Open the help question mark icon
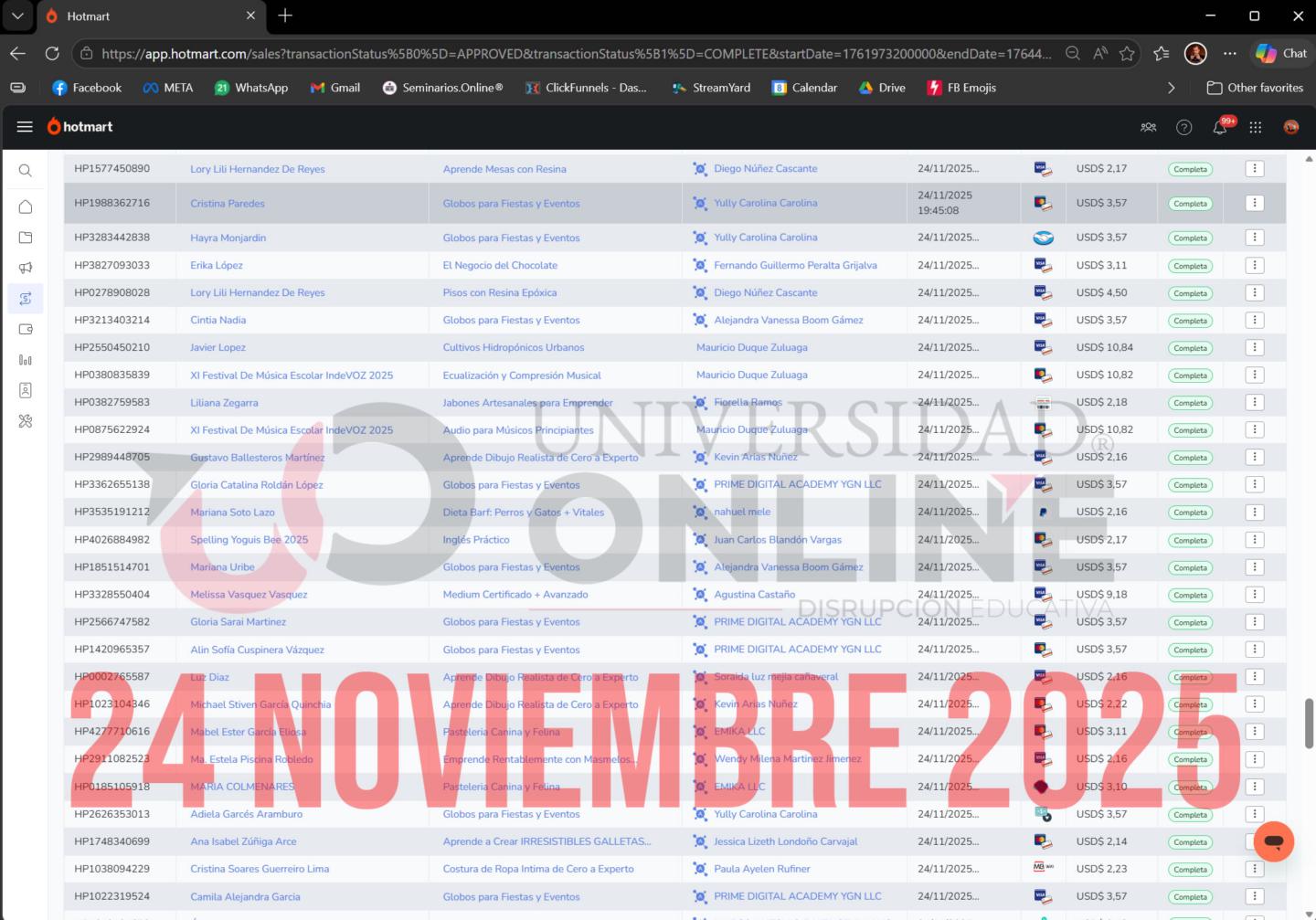Screen dimensions: 1316x920 (1184, 127)
